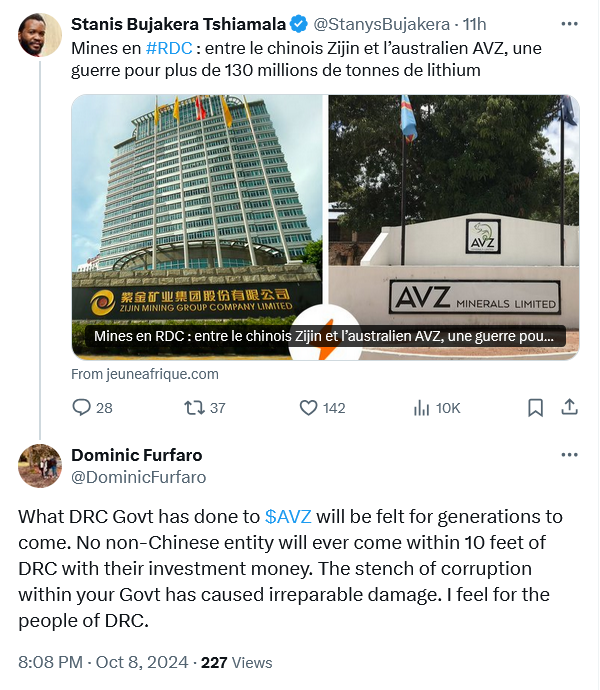Open the Dominic Furfaro display name

136,455
